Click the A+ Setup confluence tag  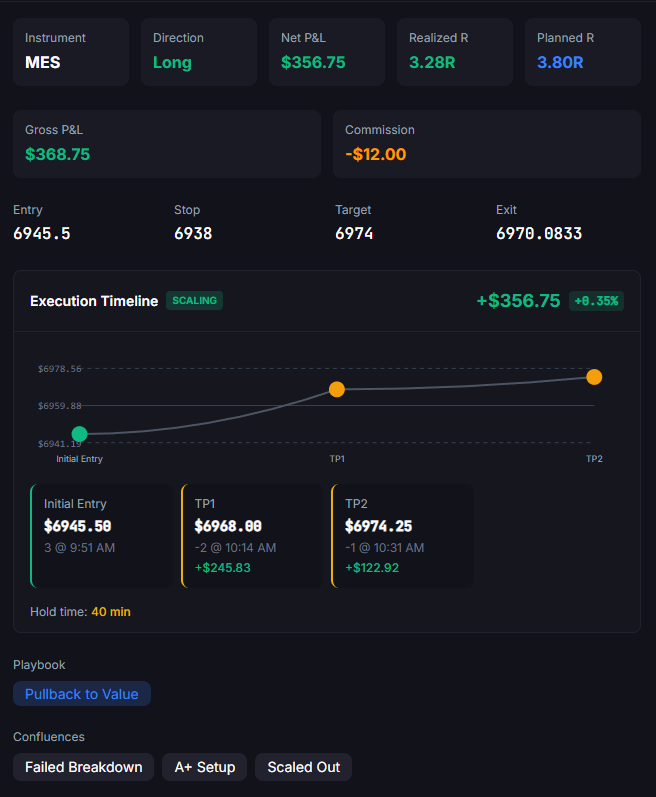[205, 767]
